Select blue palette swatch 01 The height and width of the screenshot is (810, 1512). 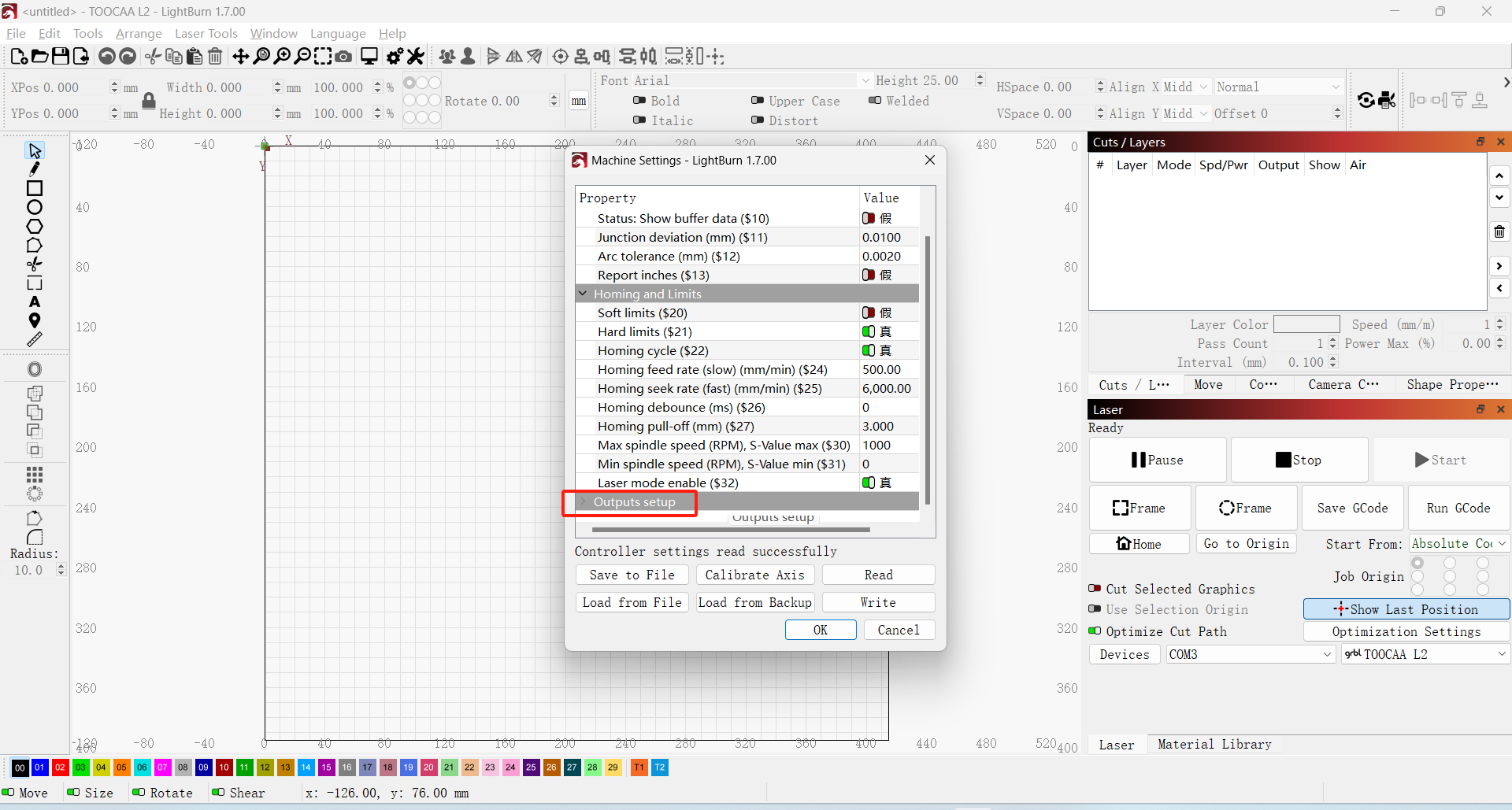click(x=39, y=767)
